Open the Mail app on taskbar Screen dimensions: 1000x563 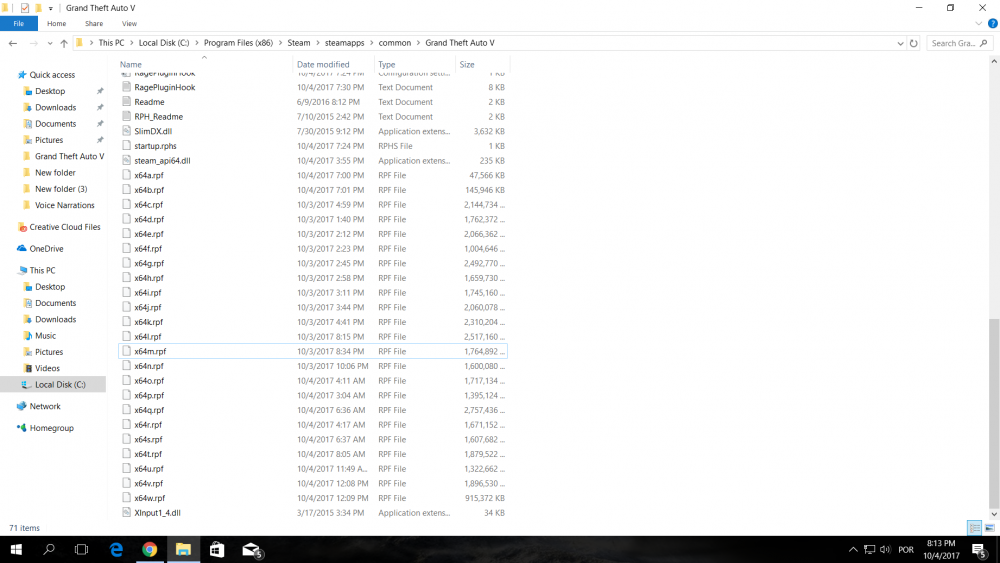pyautogui.click(x=251, y=550)
